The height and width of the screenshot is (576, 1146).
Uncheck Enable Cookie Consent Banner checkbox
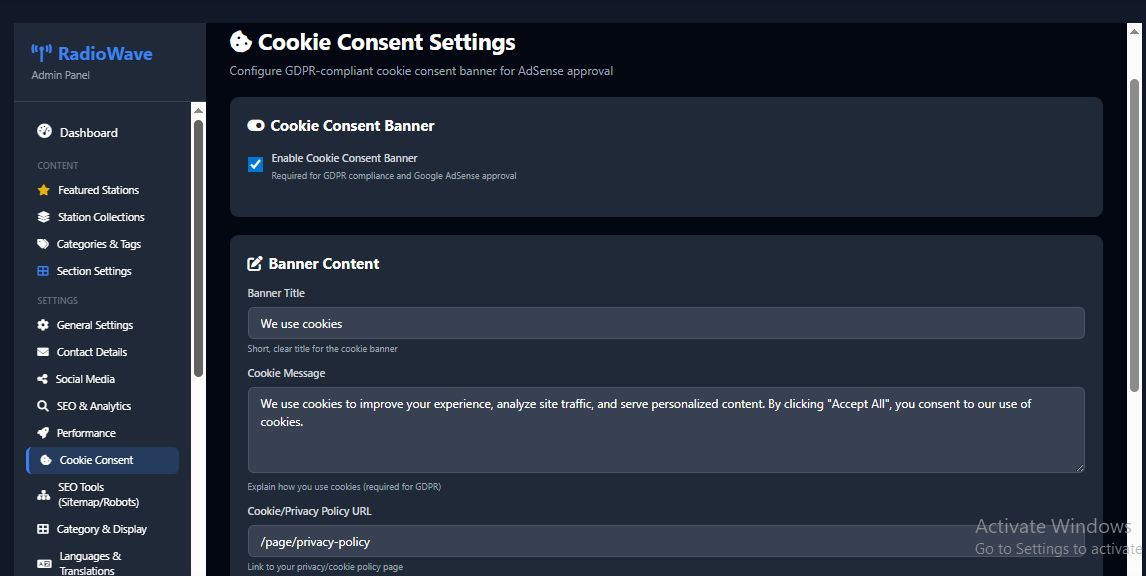tap(255, 164)
